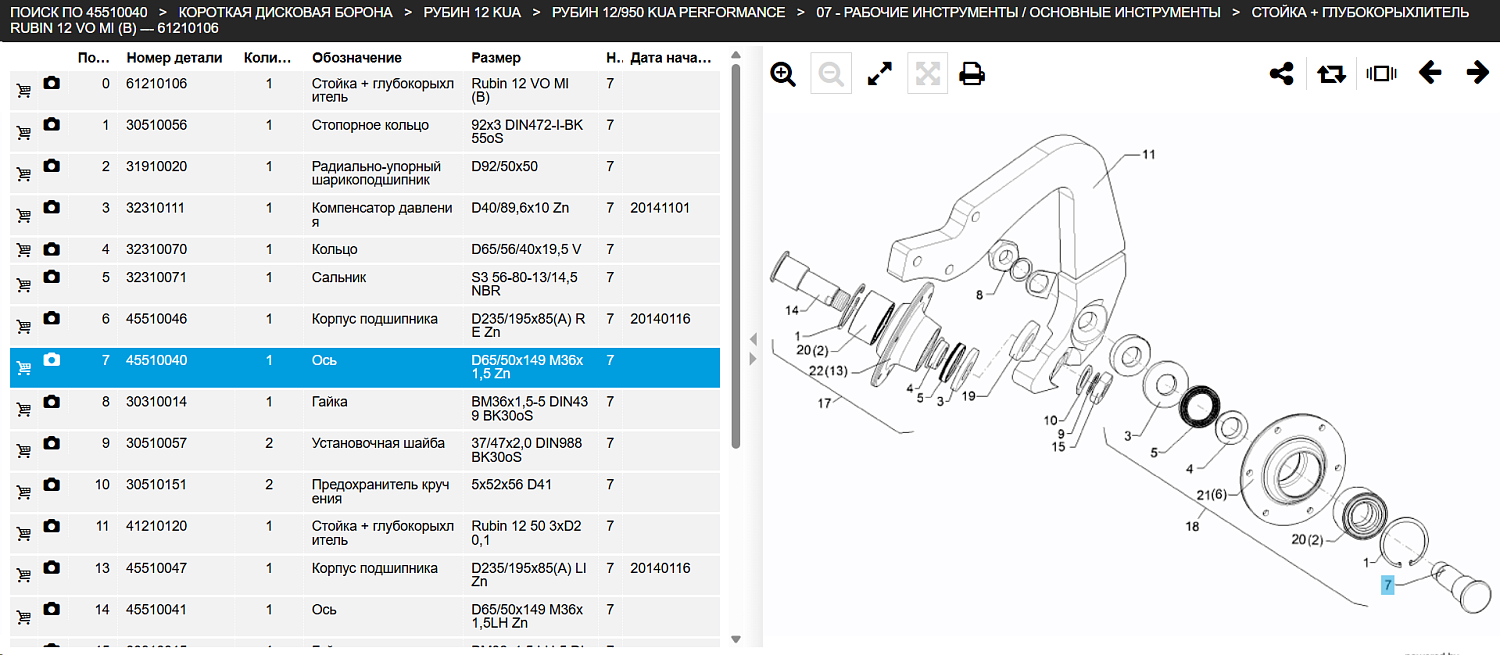The height and width of the screenshot is (655, 1500).
Task: Select callout 18 in the diagram
Action: click(x=1192, y=526)
